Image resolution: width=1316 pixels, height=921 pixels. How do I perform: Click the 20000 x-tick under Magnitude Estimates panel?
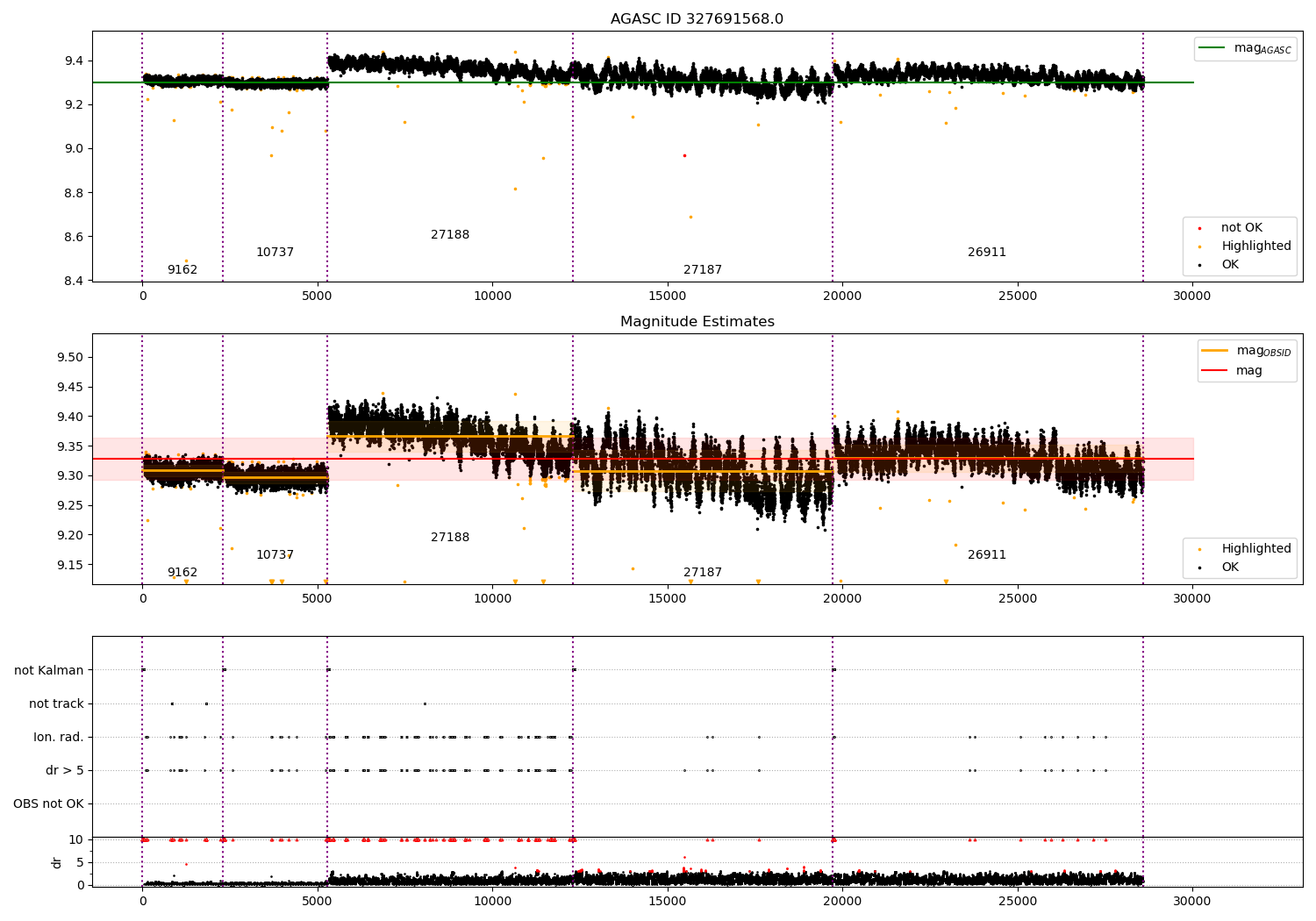coord(842,599)
